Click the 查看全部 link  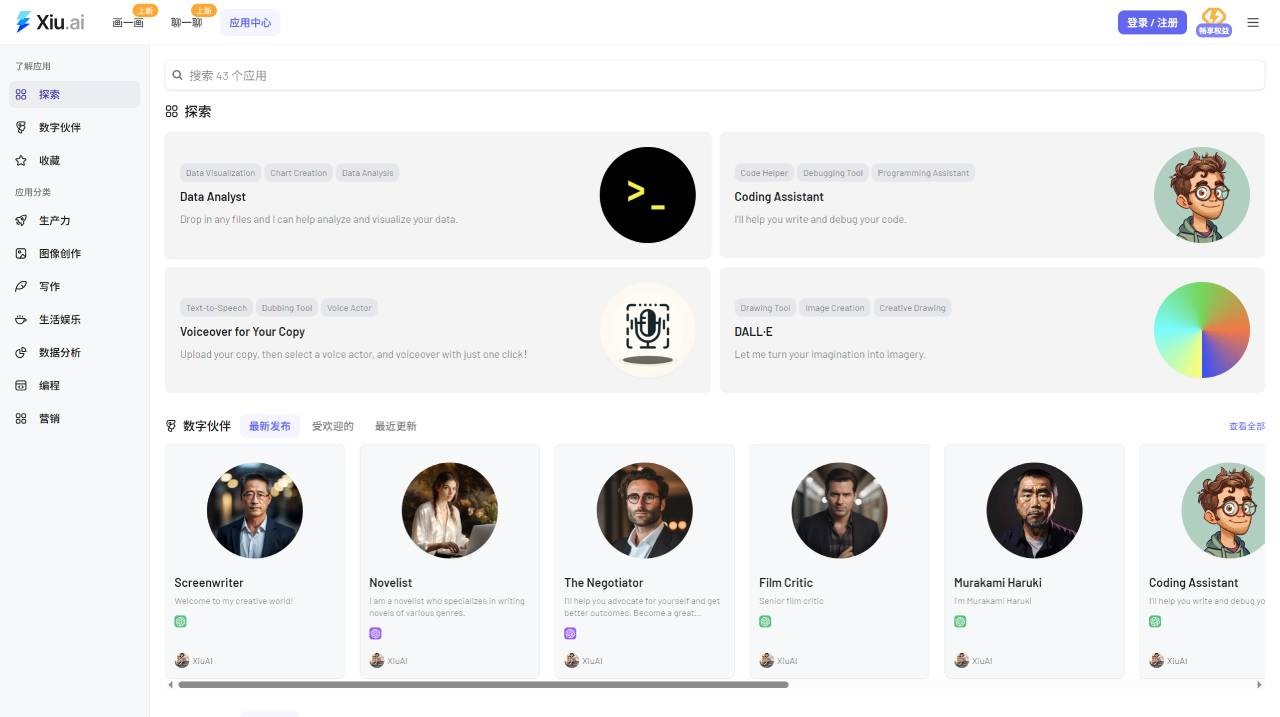coord(1247,426)
